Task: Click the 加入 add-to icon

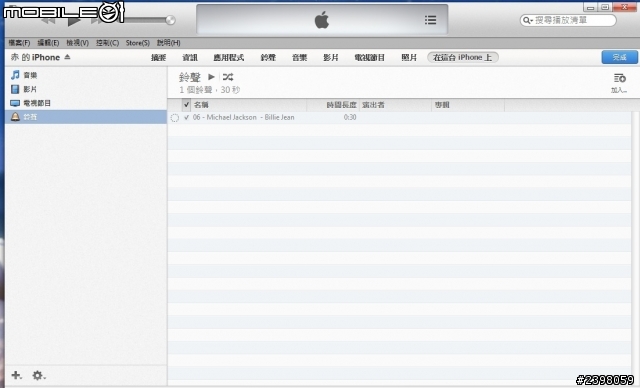Action: [619, 83]
